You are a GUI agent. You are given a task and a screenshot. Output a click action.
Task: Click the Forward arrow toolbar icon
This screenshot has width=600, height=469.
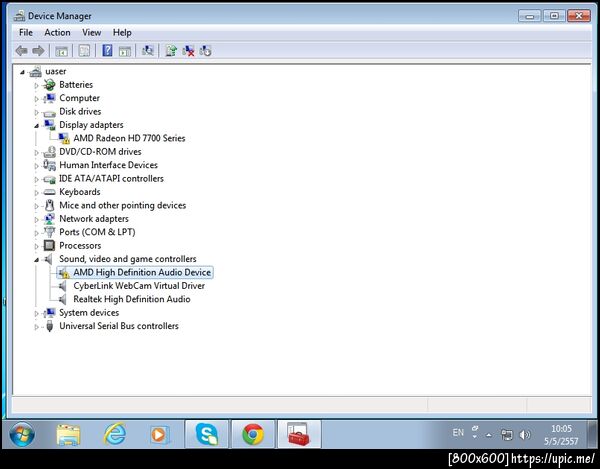(38, 50)
